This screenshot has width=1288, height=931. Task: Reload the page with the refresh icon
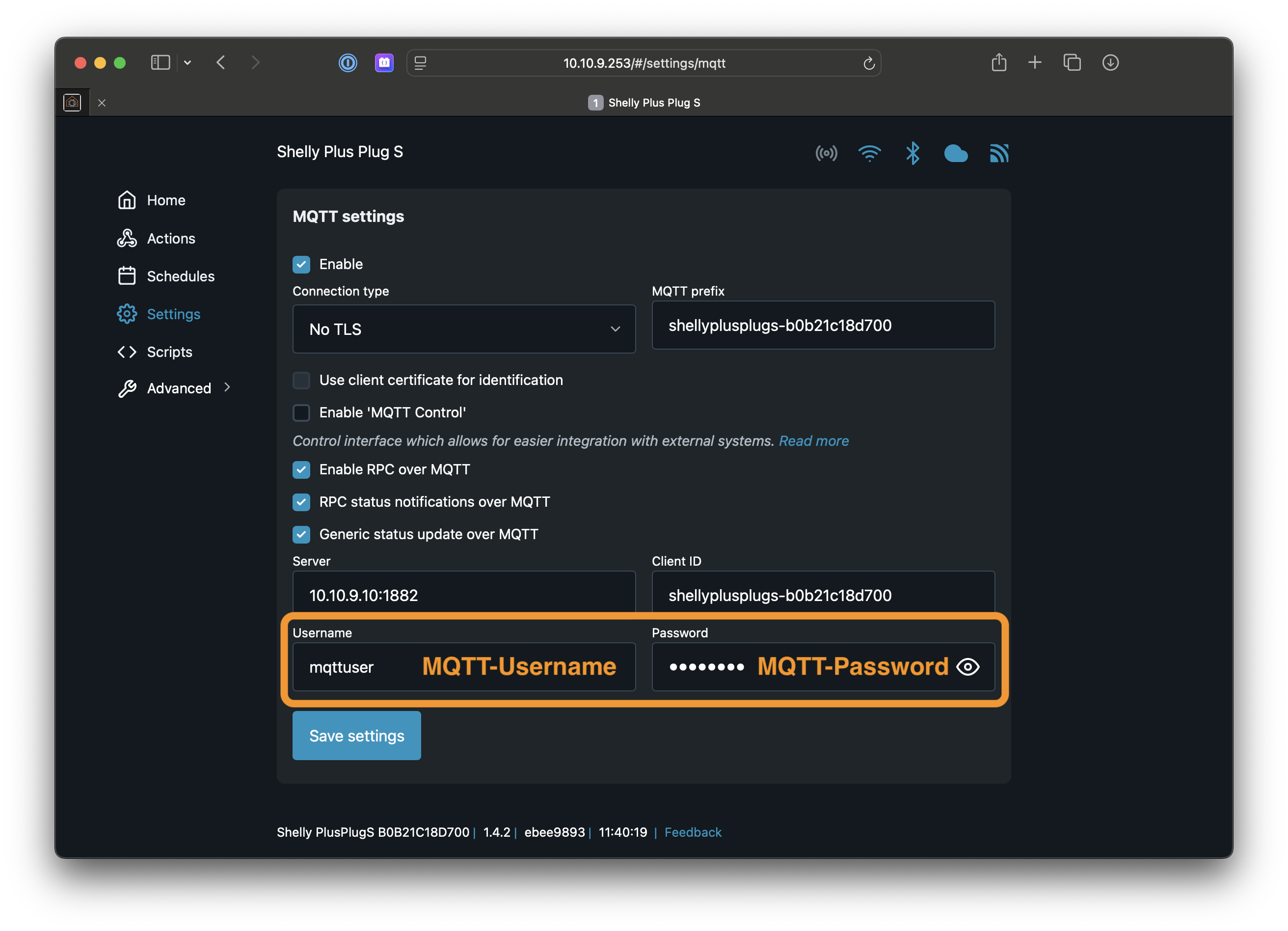click(x=869, y=63)
